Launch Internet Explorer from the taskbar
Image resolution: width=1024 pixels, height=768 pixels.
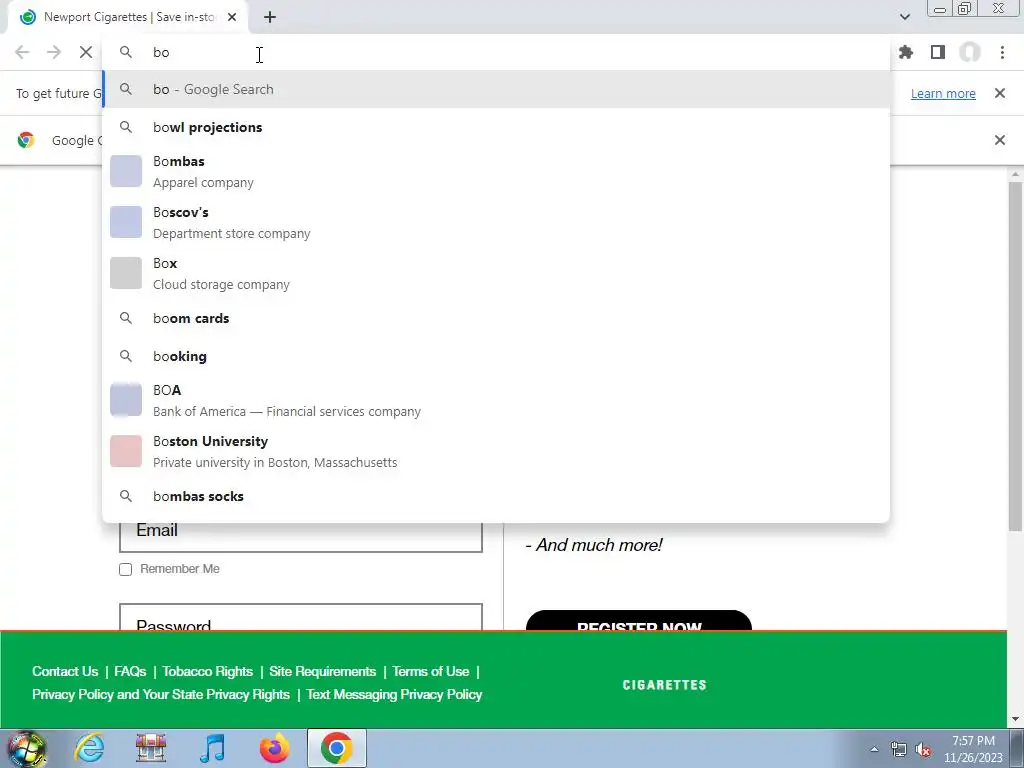pyautogui.click(x=89, y=748)
